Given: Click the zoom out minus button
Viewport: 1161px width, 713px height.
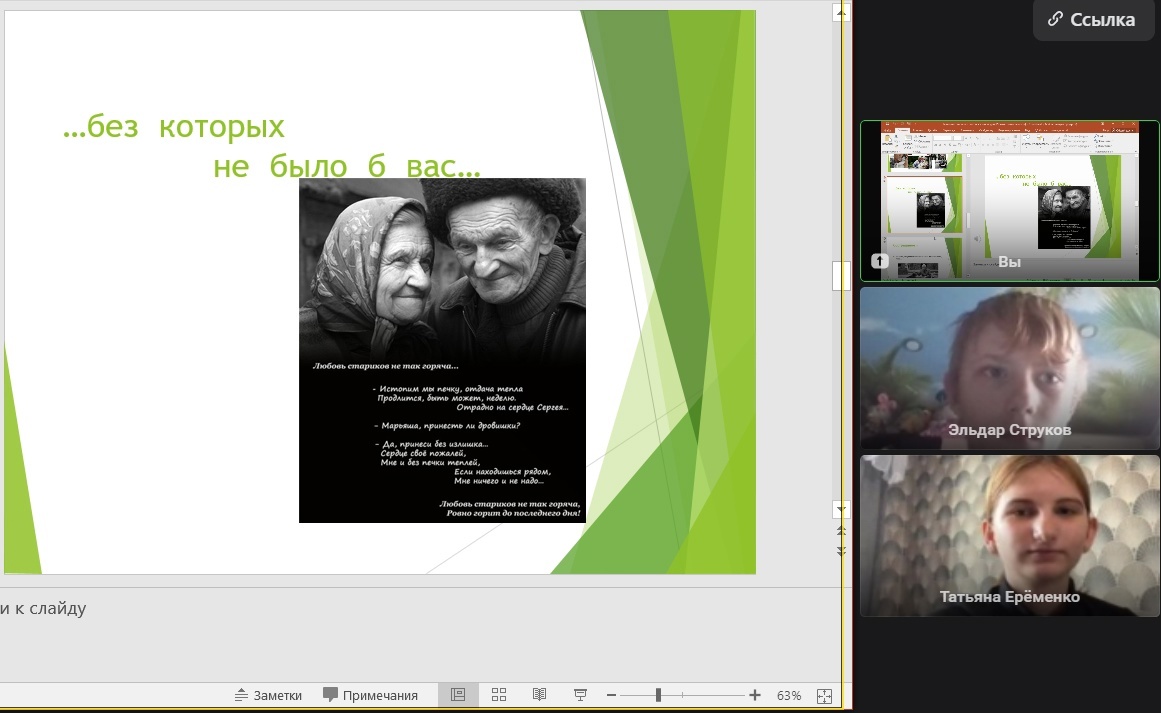Looking at the screenshot, I should tap(612, 695).
